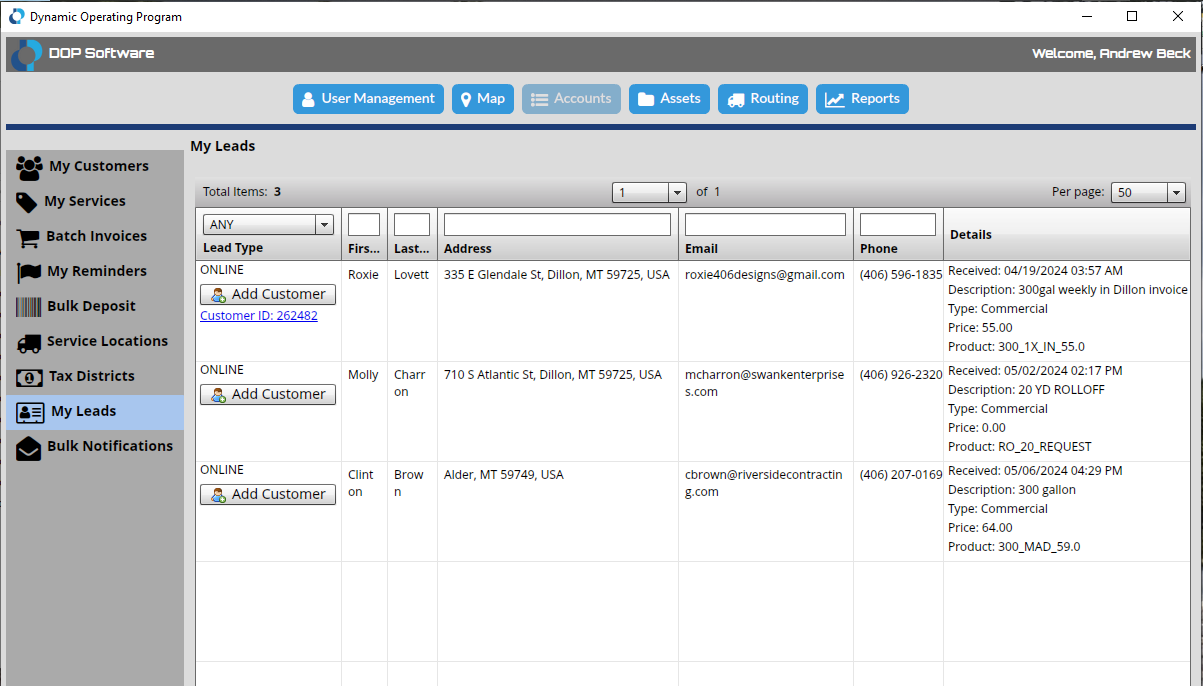Click the My Leads ID card icon
Viewport: 1203px width, 686px height.
pyautogui.click(x=31, y=412)
